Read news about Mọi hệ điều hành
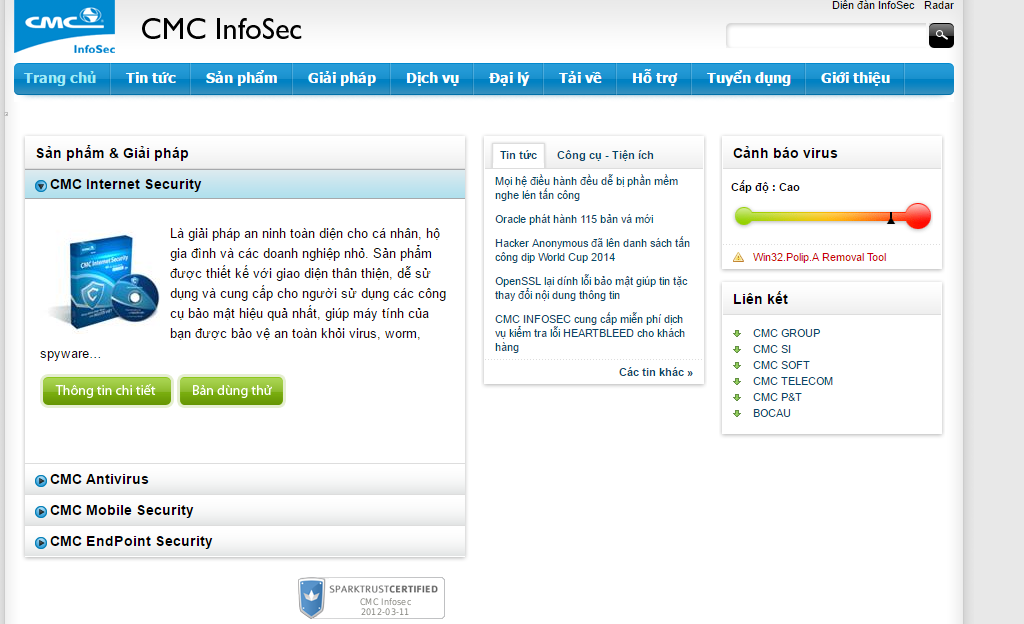Screen dimensions: 1024x624 pos(586,188)
